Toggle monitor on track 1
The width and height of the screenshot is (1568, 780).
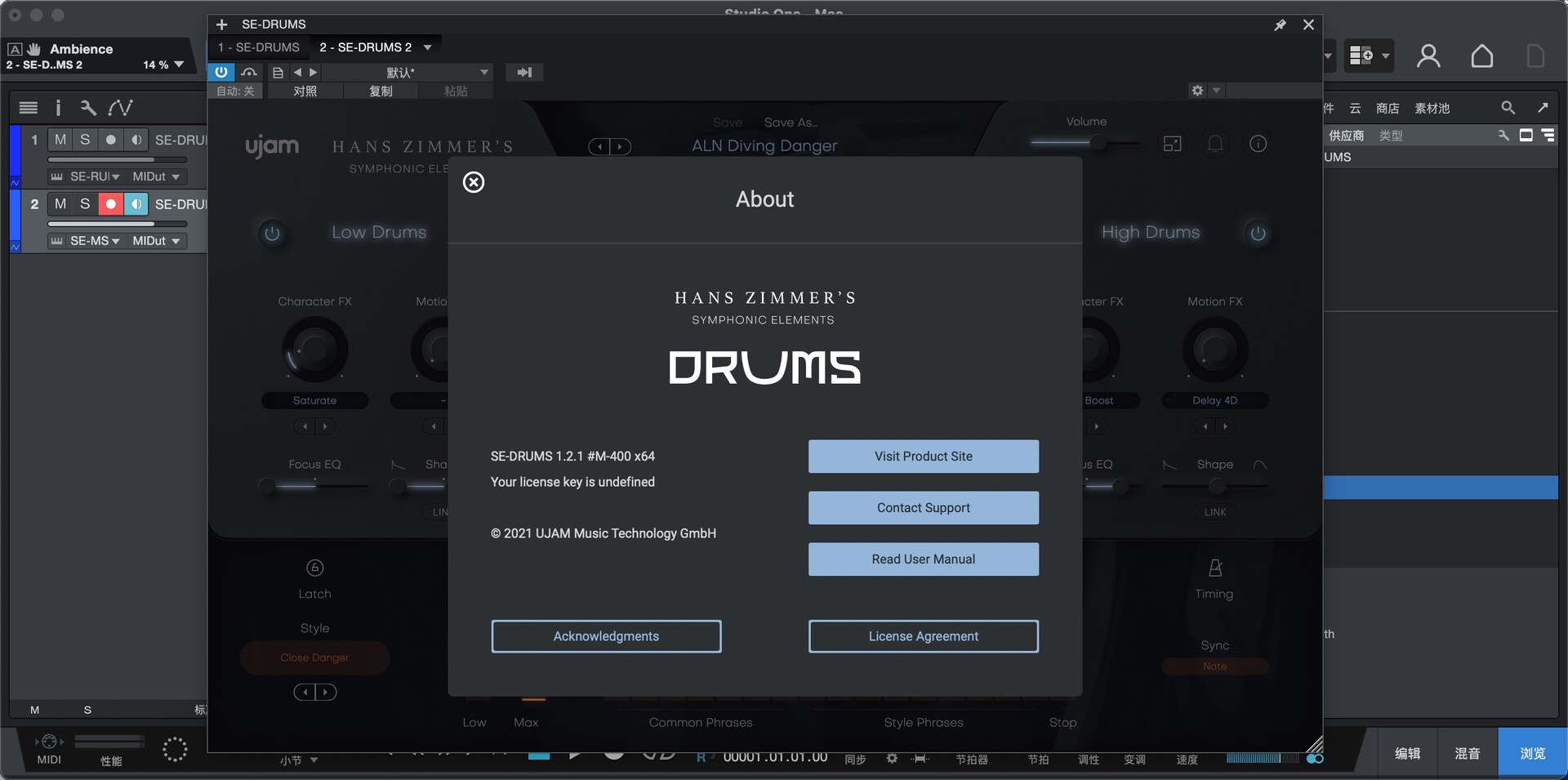pos(136,140)
